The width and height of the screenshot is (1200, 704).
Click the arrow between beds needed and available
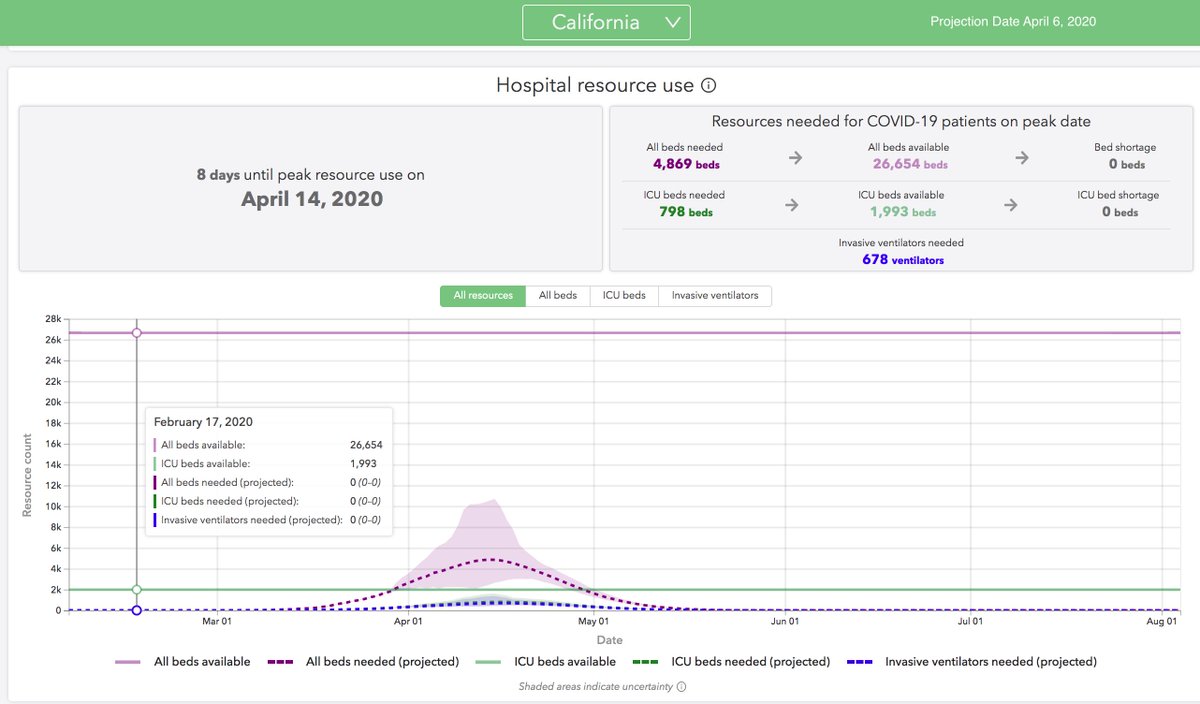(x=796, y=158)
